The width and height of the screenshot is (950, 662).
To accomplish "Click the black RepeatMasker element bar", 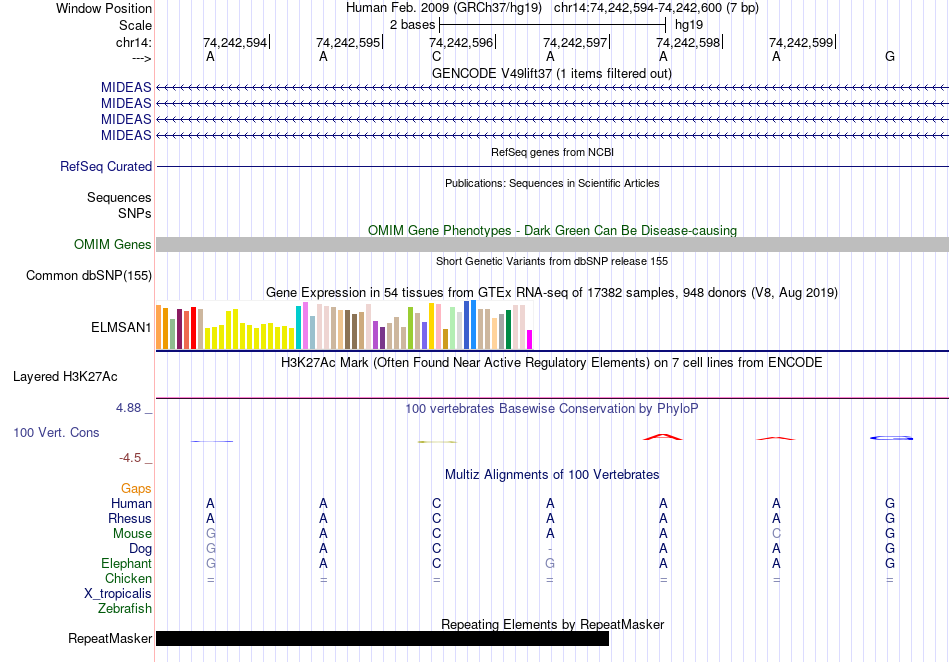I will click(382, 638).
